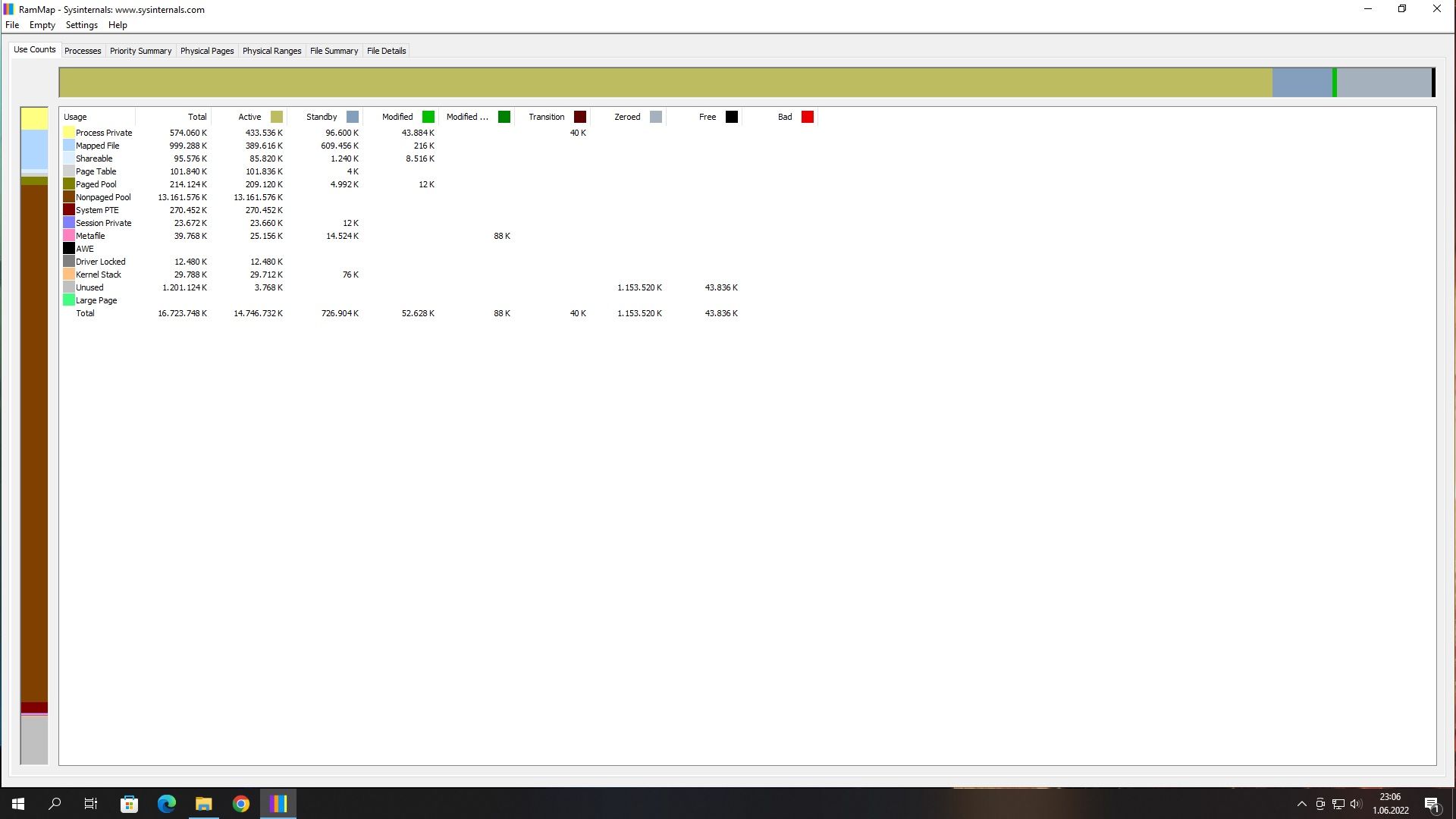
Task: Click the Nonpaged Pool color swatch
Action: point(69,197)
